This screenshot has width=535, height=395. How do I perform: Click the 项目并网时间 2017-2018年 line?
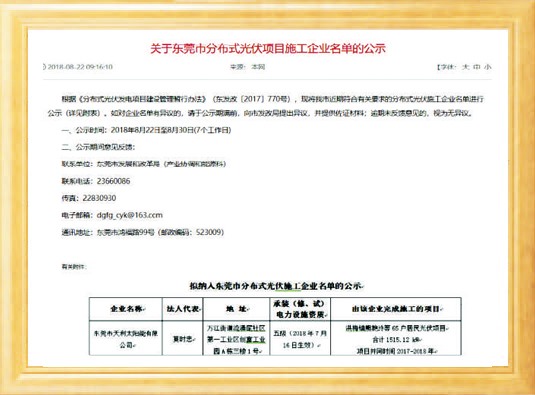point(397,351)
